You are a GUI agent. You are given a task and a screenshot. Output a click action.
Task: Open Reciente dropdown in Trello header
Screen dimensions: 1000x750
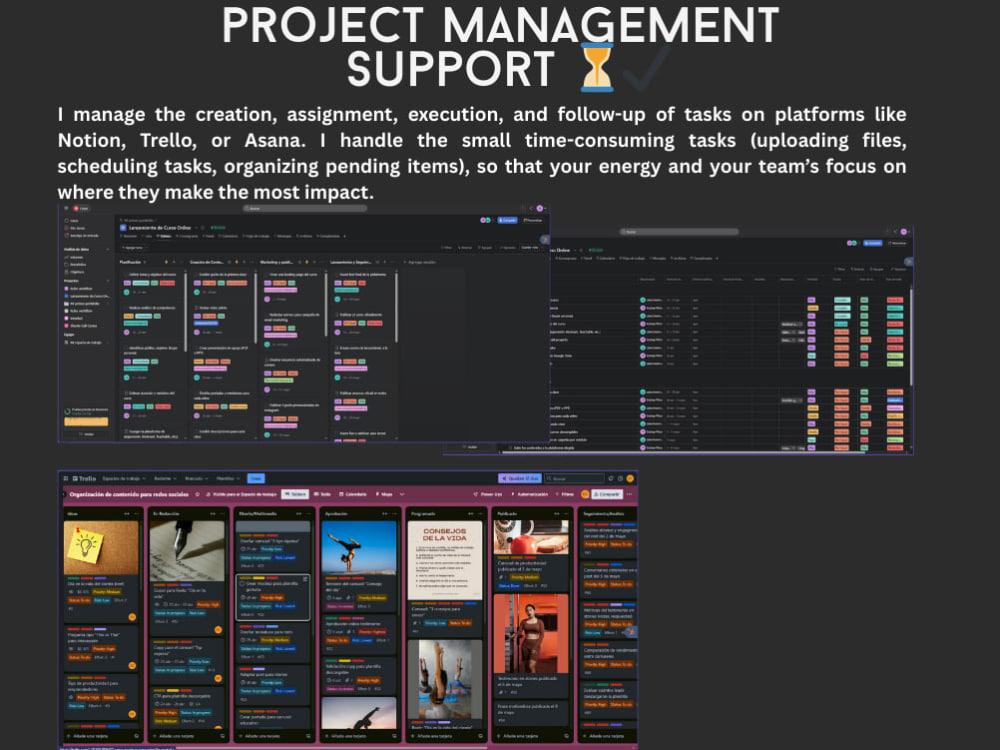pos(165,478)
